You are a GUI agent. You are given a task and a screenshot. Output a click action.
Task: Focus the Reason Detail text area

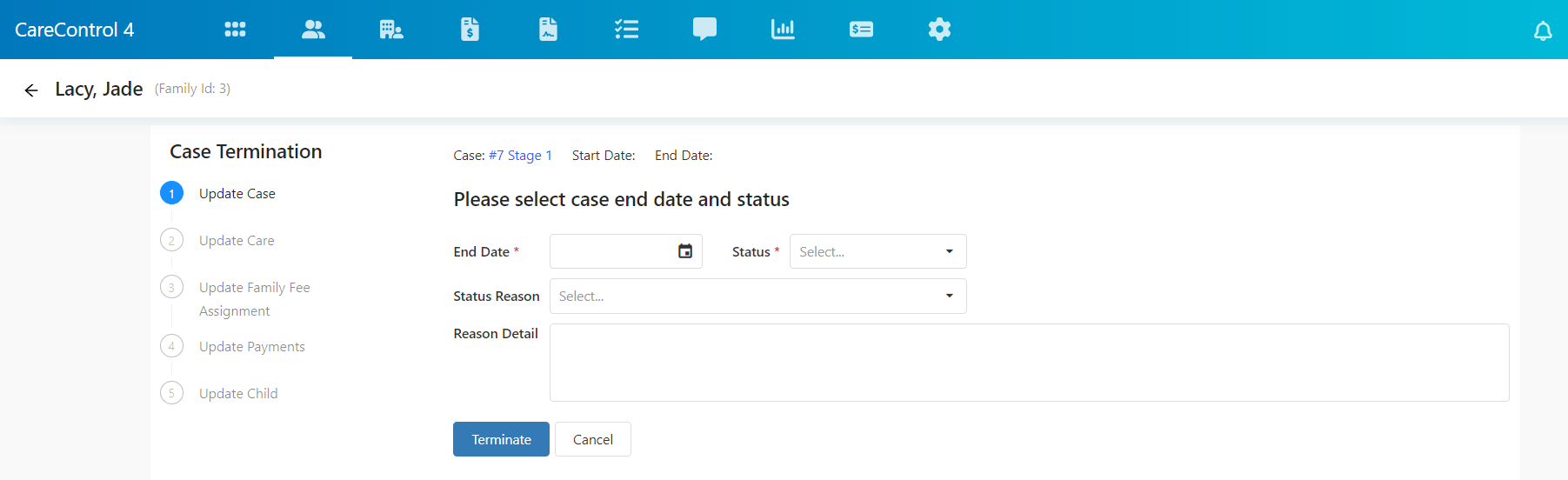(1029, 363)
